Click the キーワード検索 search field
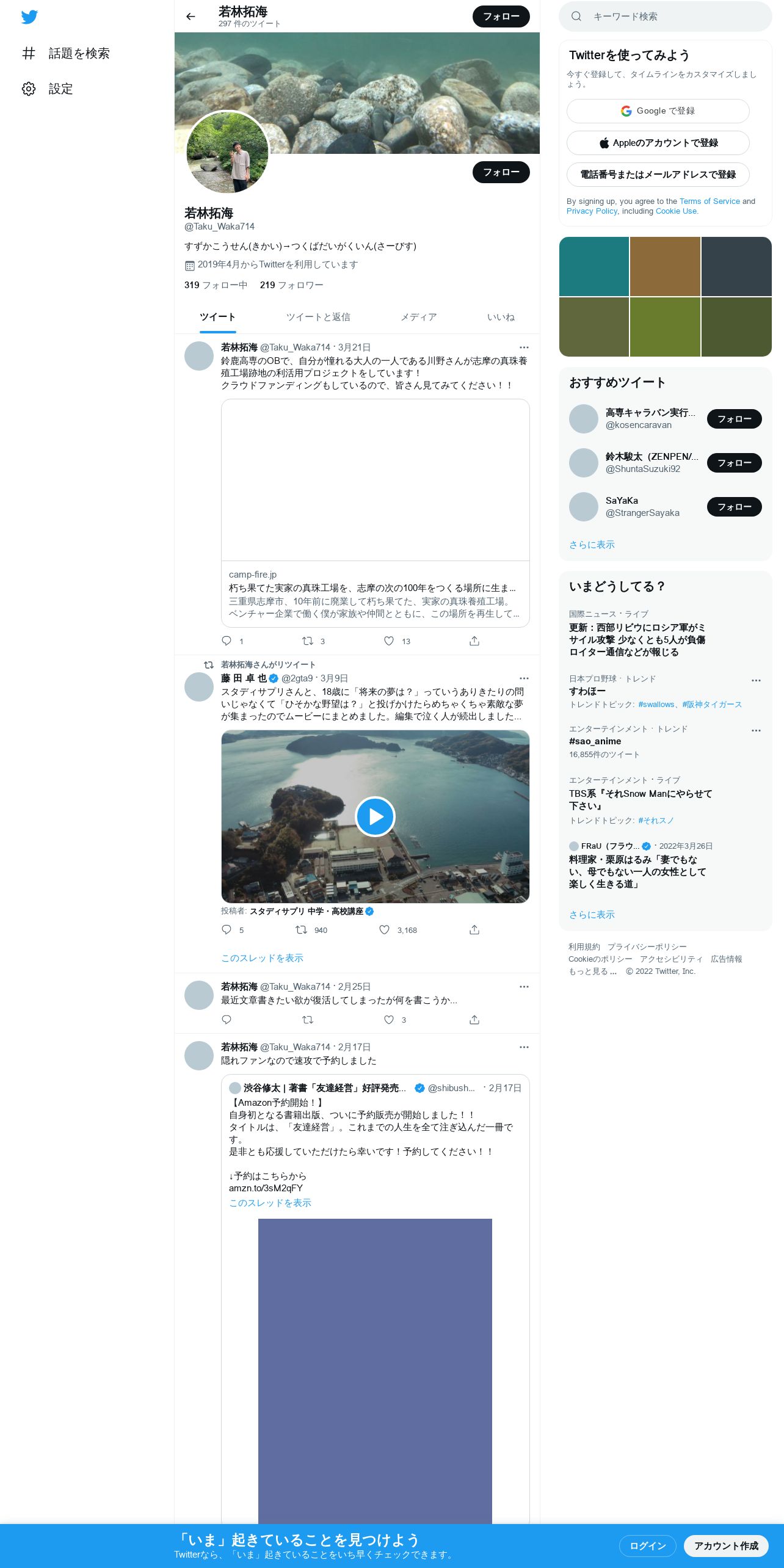The width and height of the screenshot is (784, 1568). click(666, 16)
